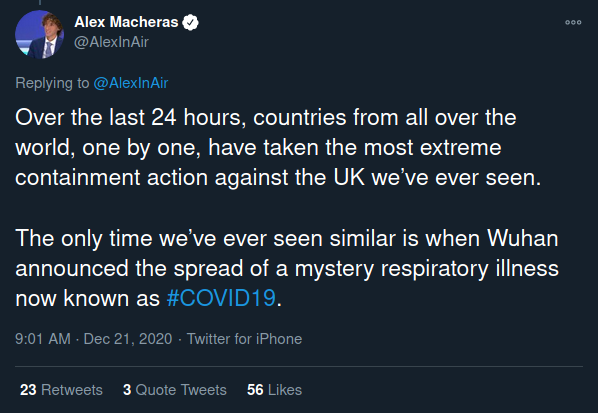The height and width of the screenshot is (413, 598).
Task: Open the three-dot more options menu
Action: tap(573, 22)
